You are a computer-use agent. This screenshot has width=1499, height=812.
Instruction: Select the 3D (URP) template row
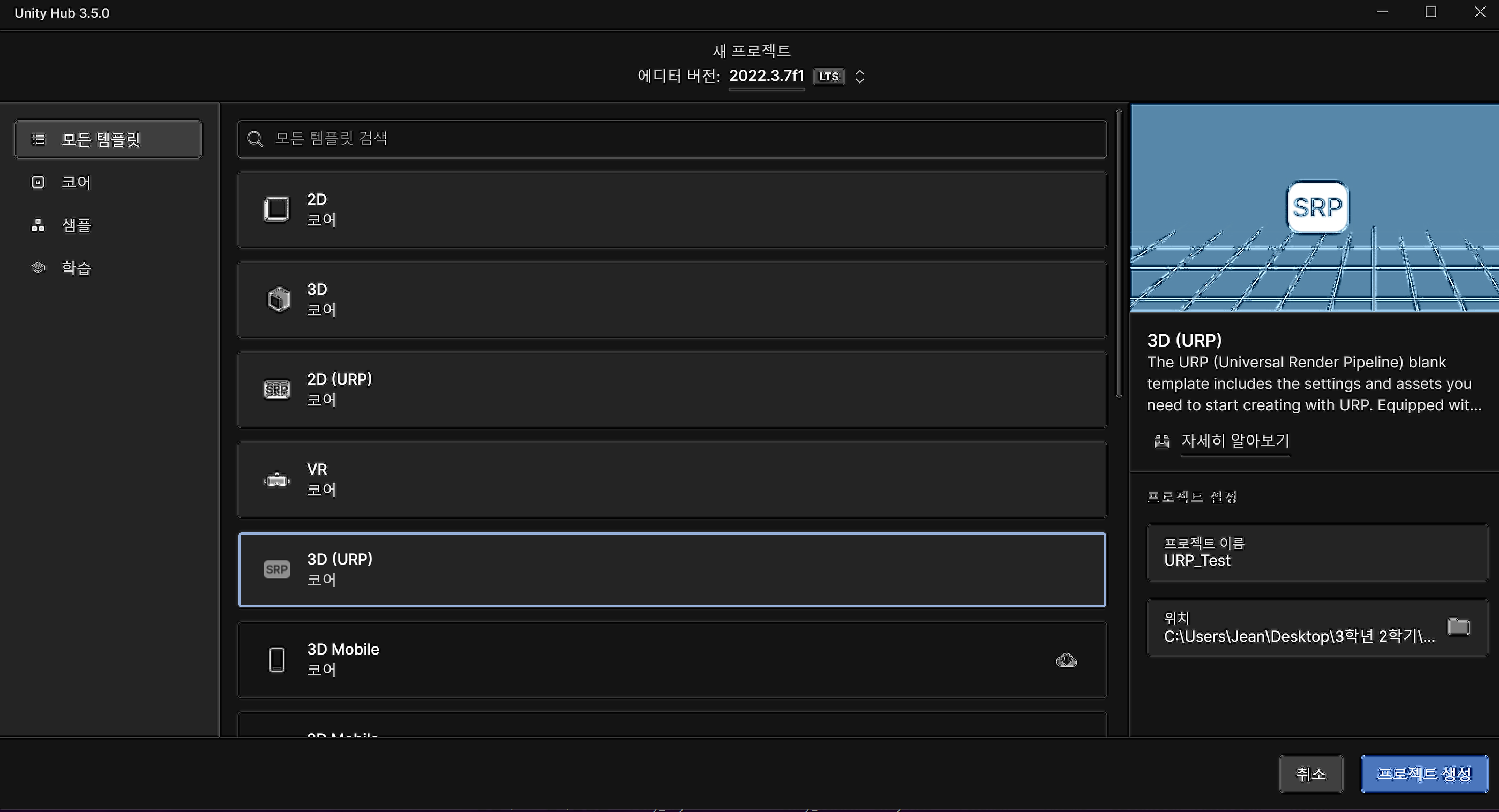(x=672, y=569)
